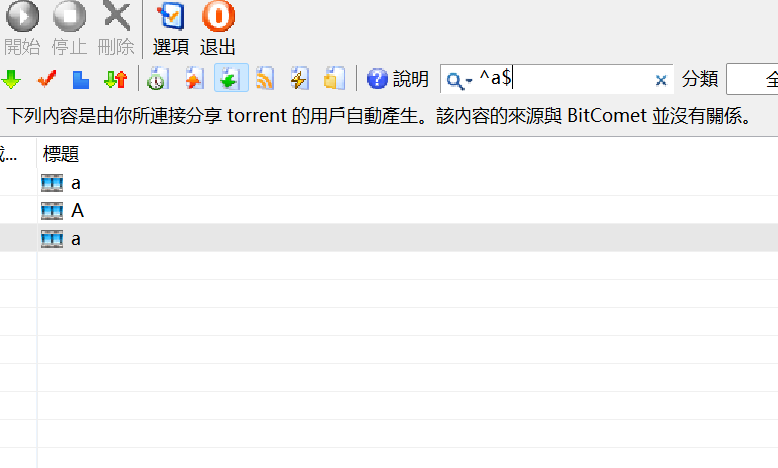The width and height of the screenshot is (778, 468).
Task: Click the blue L-shaped block icon
Action: pyautogui.click(x=80, y=79)
